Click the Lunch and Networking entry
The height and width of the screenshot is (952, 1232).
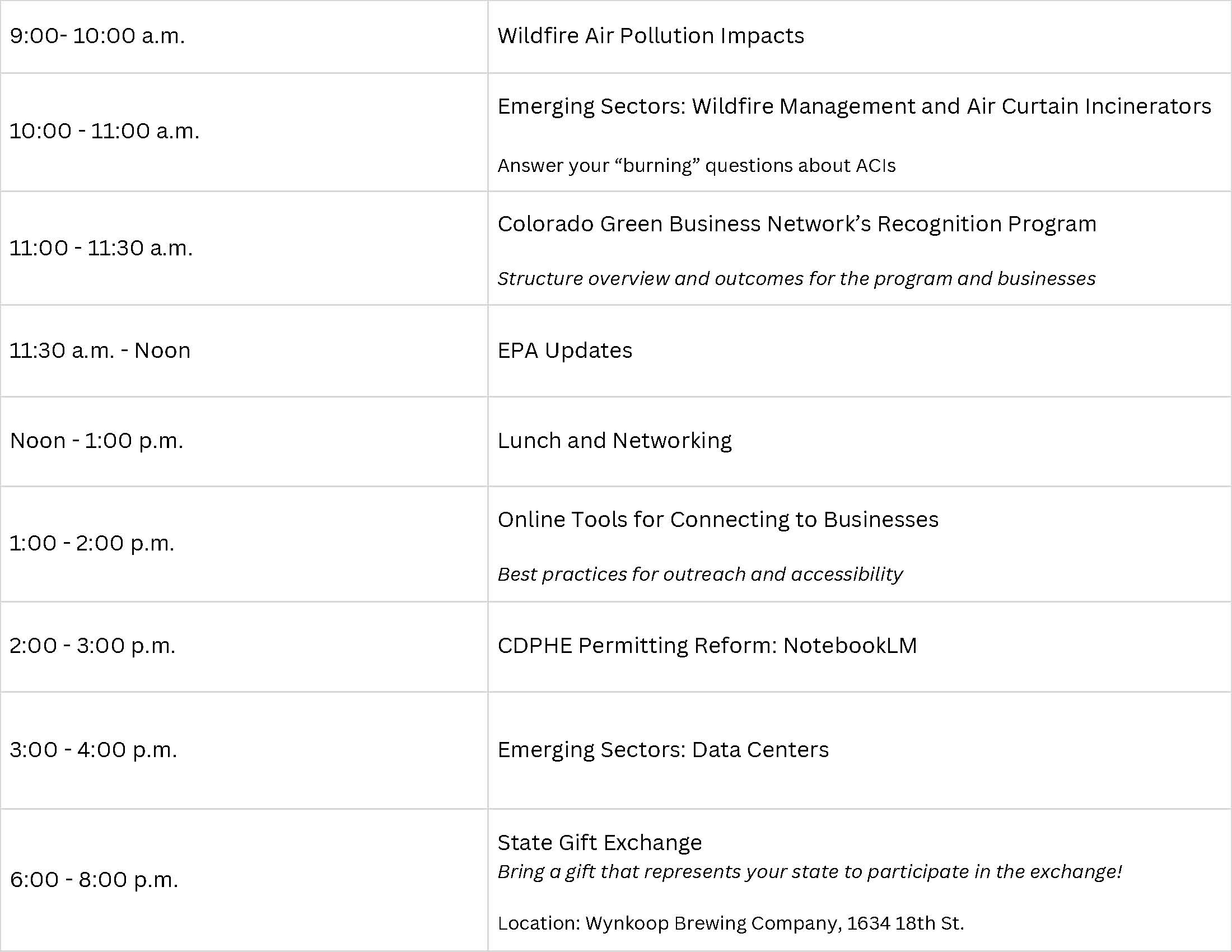click(614, 441)
